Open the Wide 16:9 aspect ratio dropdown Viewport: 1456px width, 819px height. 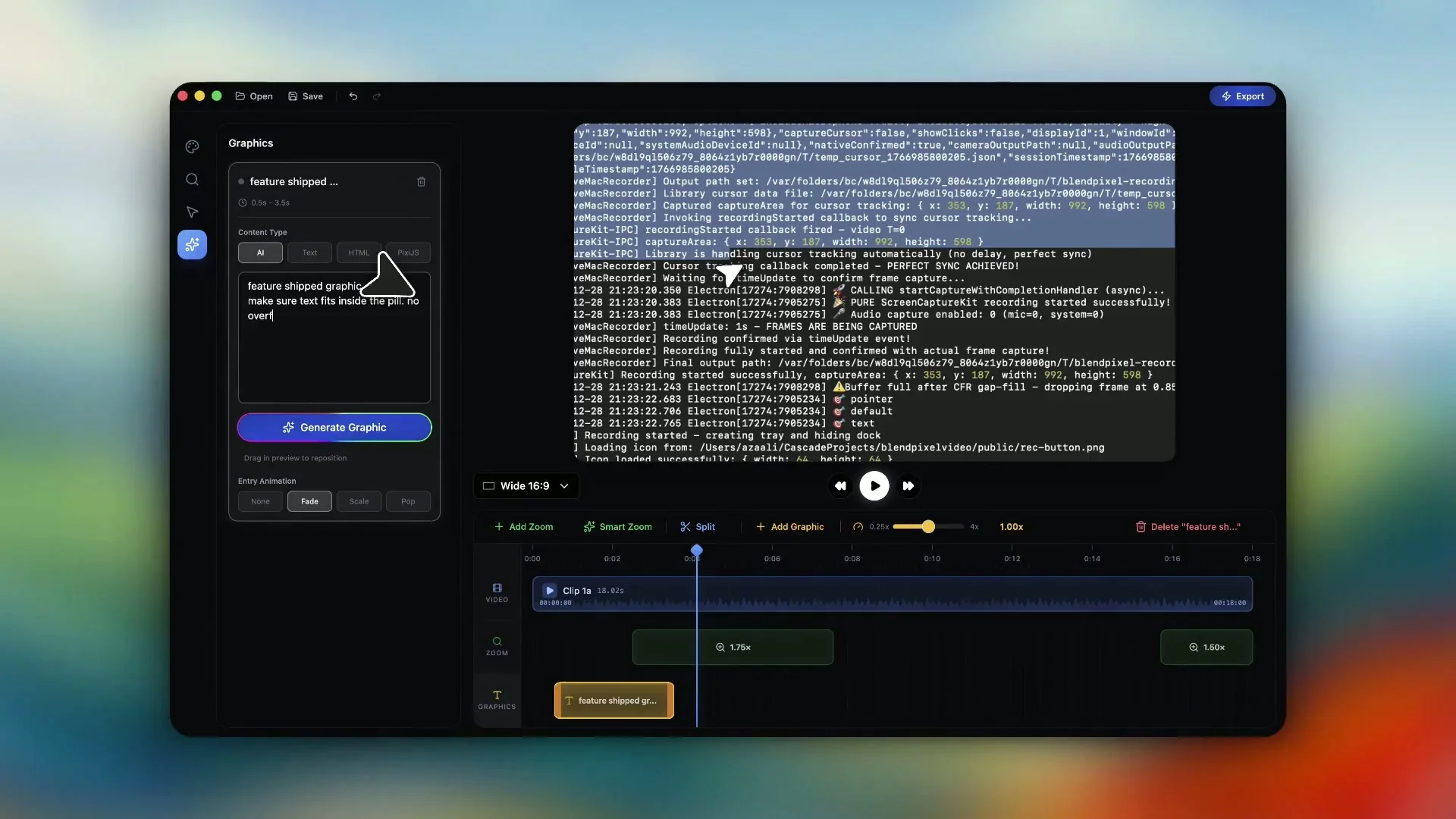[526, 486]
